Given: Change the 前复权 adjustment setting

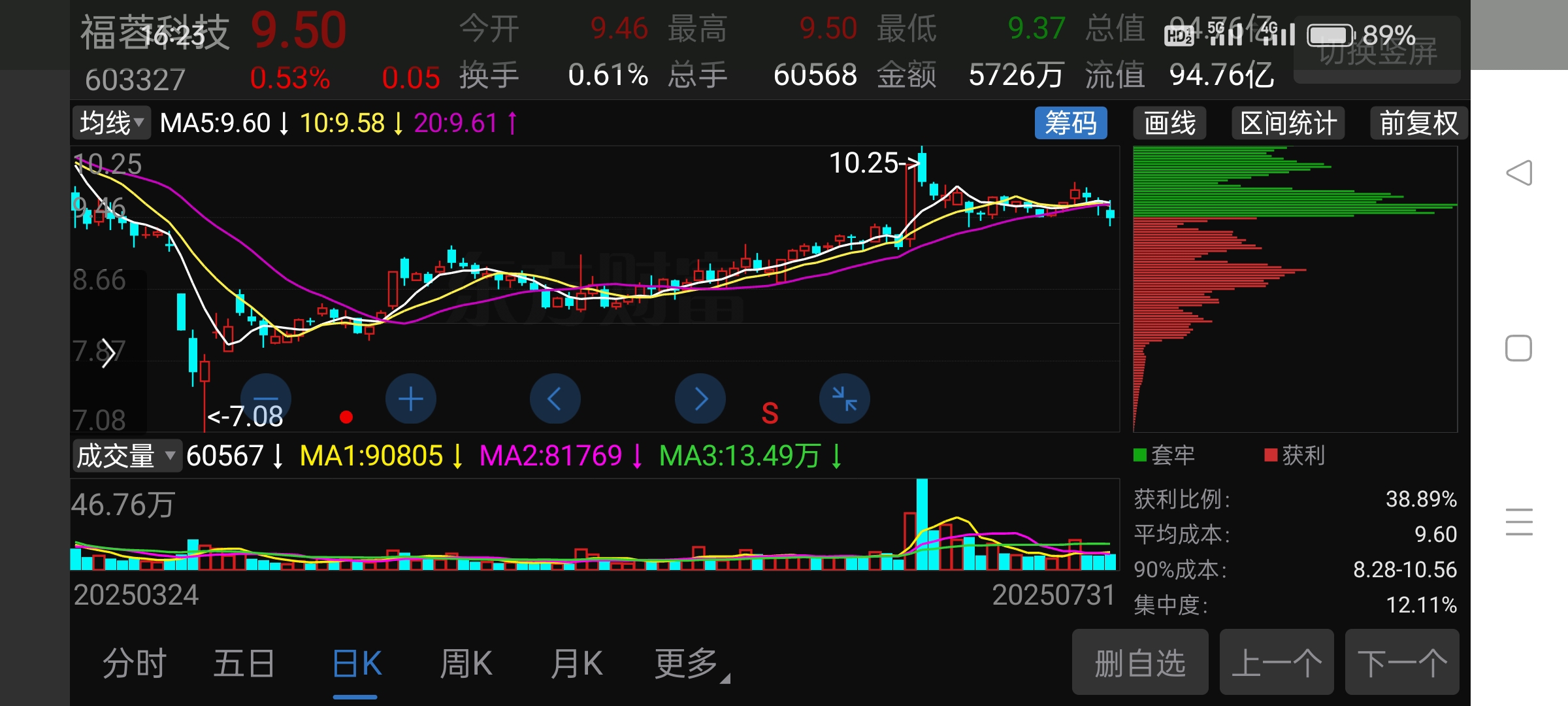Looking at the screenshot, I should [1419, 123].
